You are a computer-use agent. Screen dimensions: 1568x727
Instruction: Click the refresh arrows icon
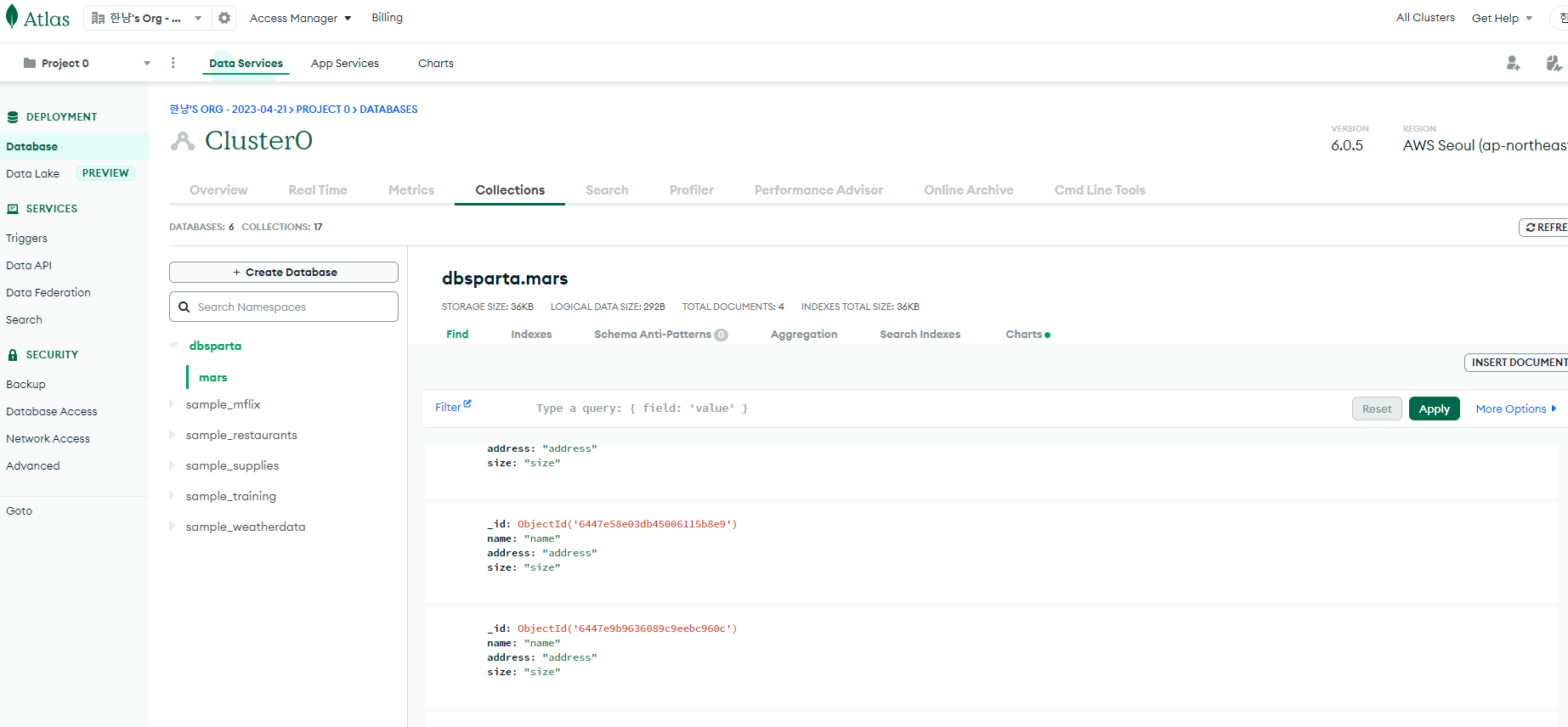1531,228
